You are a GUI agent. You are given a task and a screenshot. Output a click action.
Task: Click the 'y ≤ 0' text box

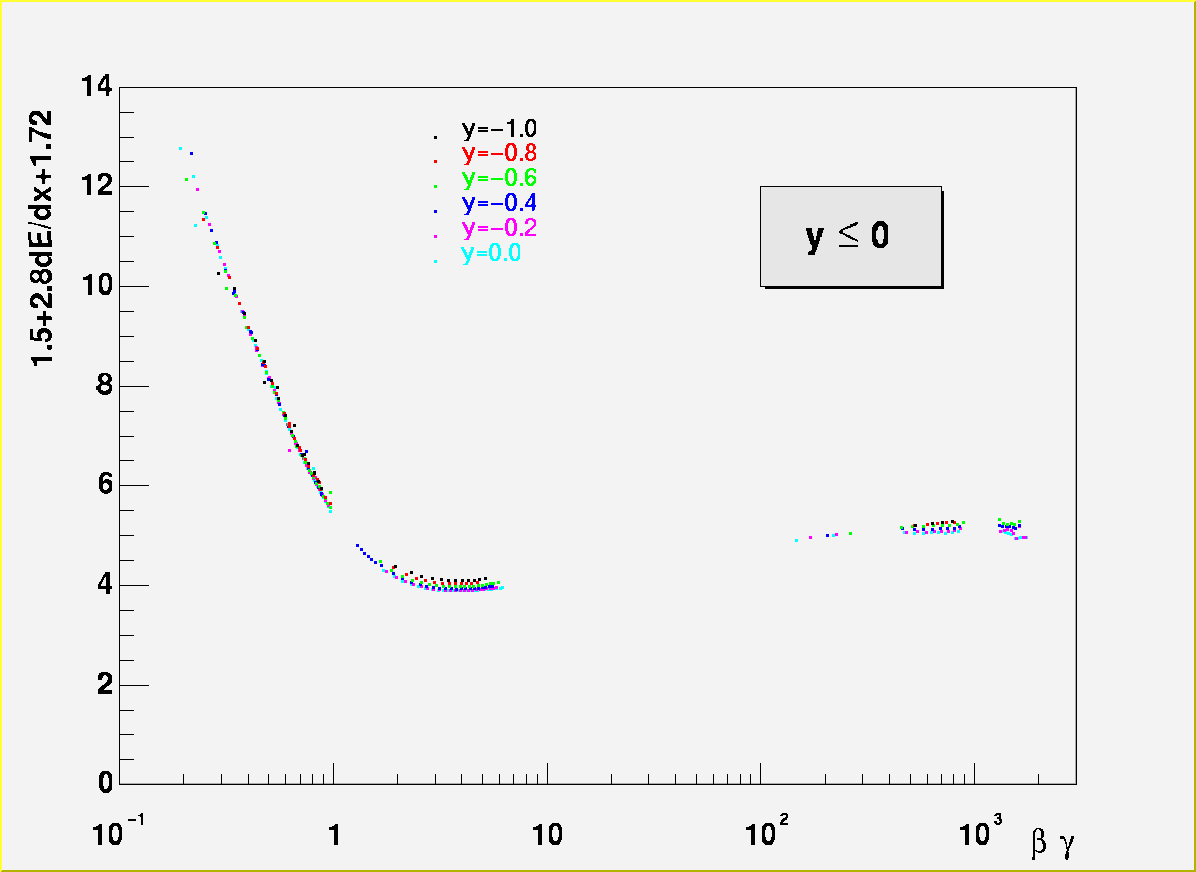850,236
